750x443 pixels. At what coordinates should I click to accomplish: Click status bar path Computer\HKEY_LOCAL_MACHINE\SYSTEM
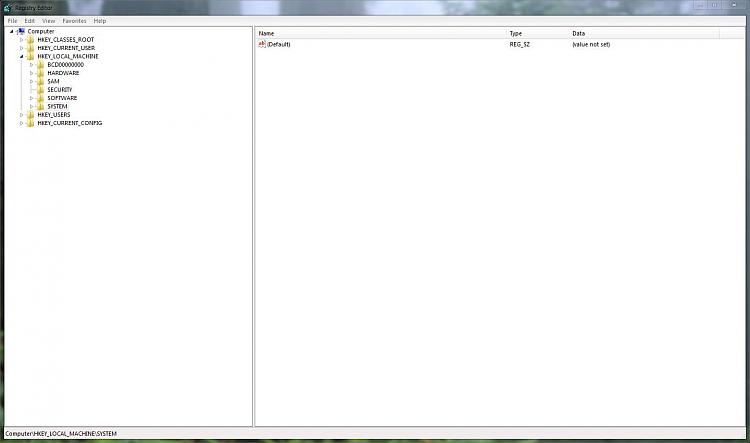61,434
